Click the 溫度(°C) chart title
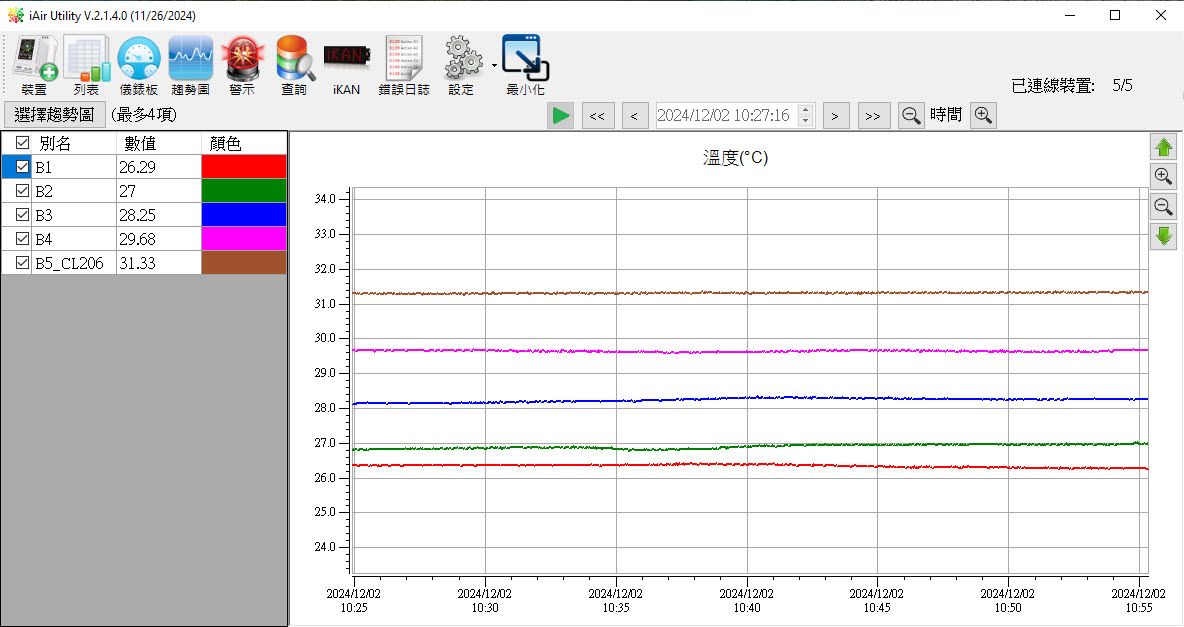Viewport: 1184px width, 627px height. point(735,157)
